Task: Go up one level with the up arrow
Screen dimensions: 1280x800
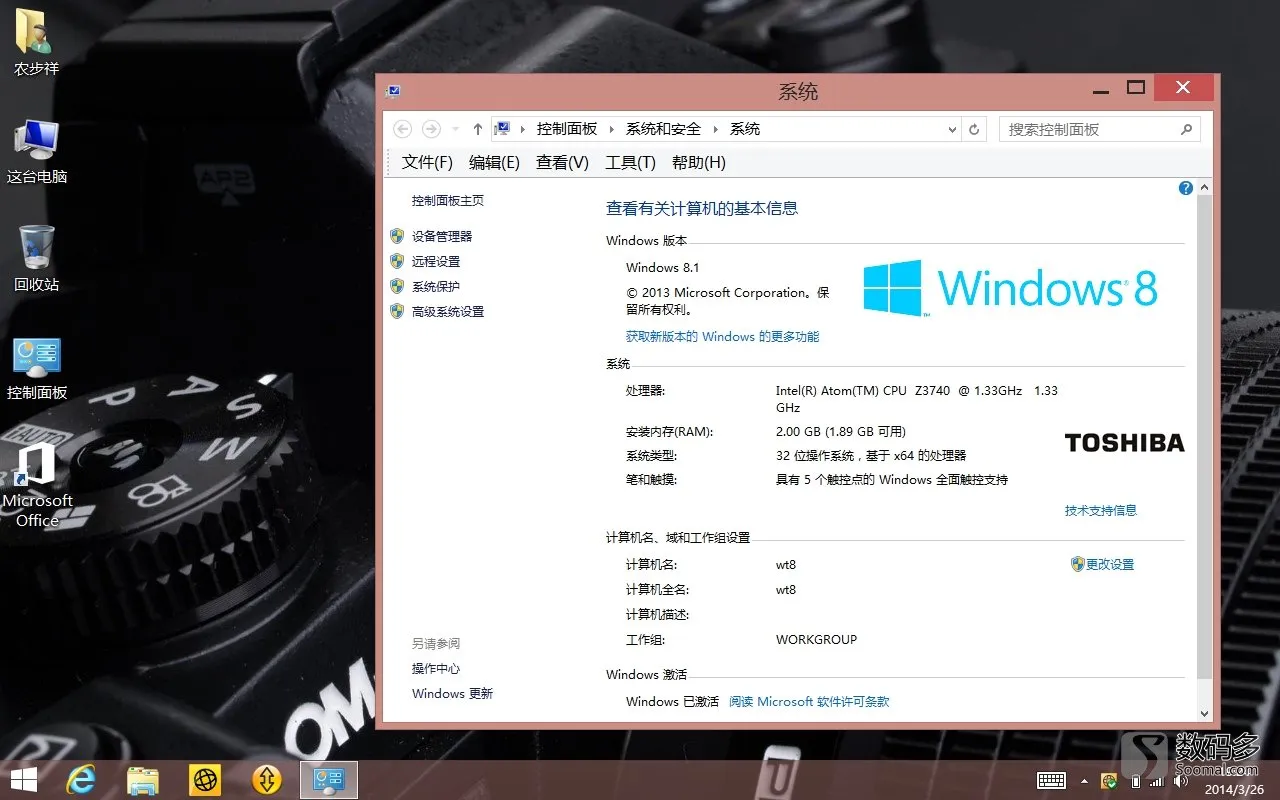Action: 478,129
